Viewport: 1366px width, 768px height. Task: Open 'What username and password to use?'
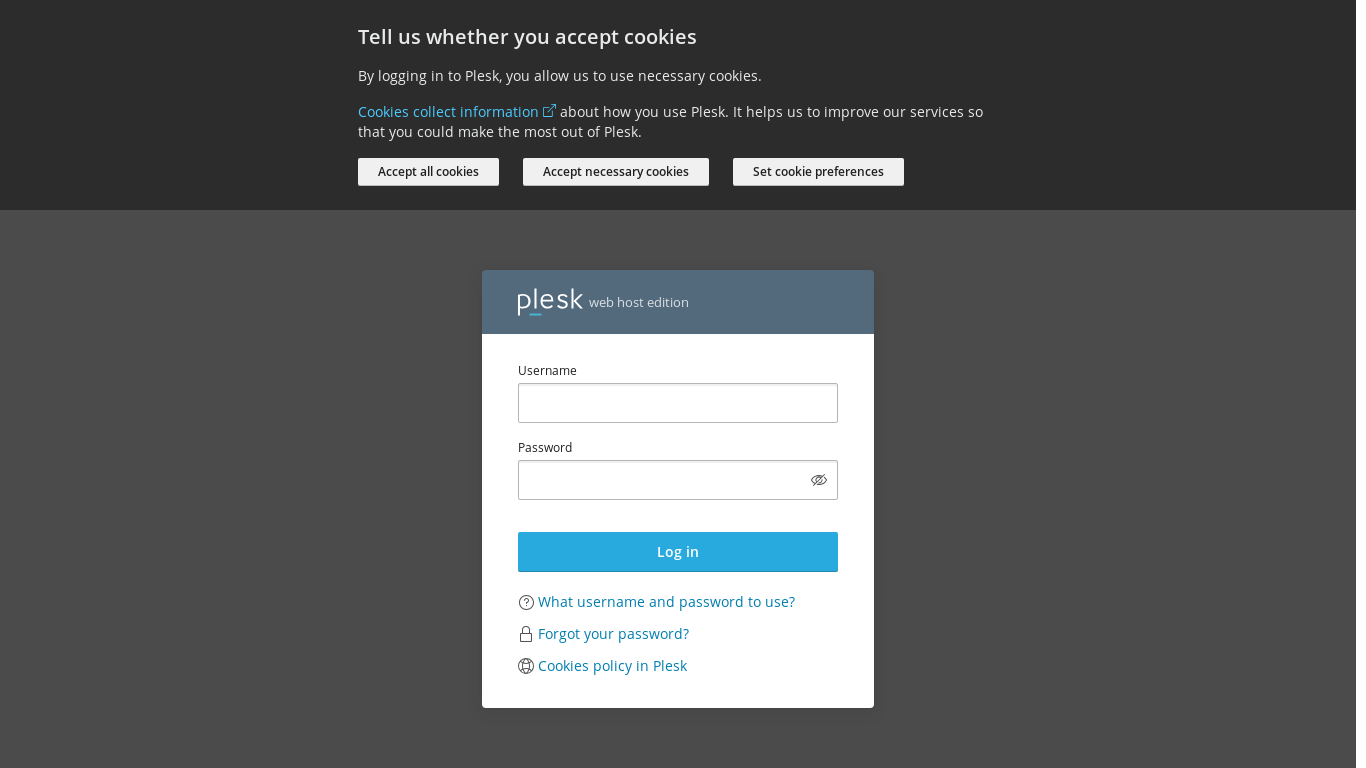pos(666,602)
